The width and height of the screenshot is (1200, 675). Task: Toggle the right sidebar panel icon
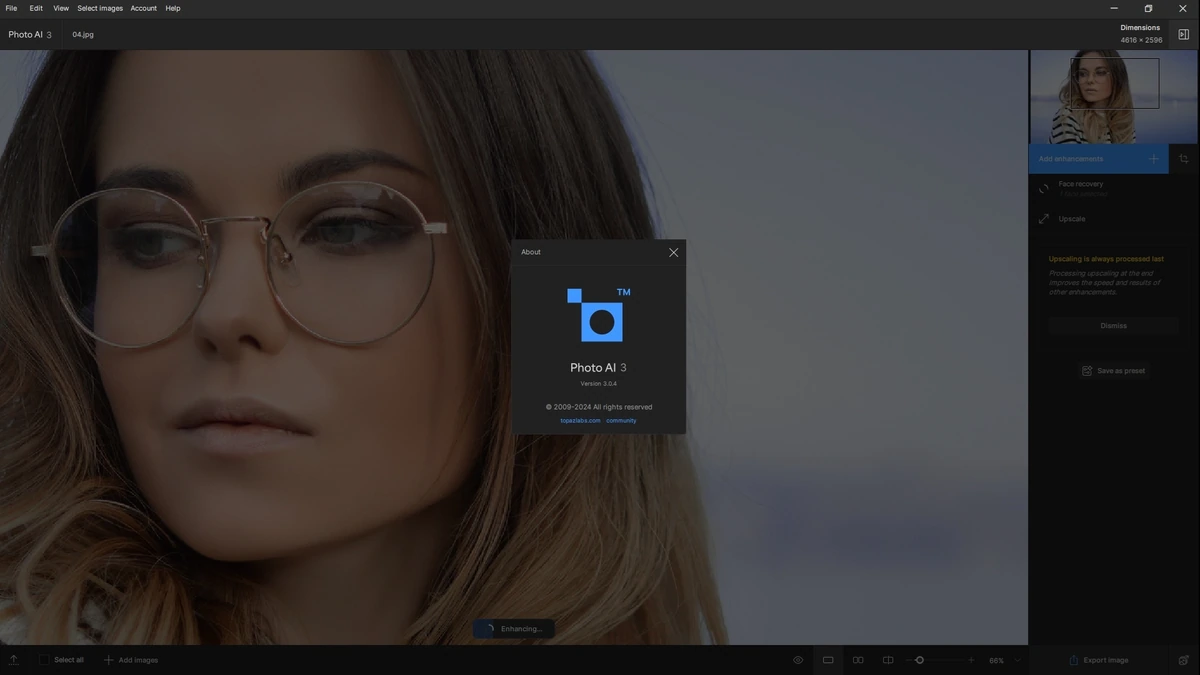pos(1184,34)
